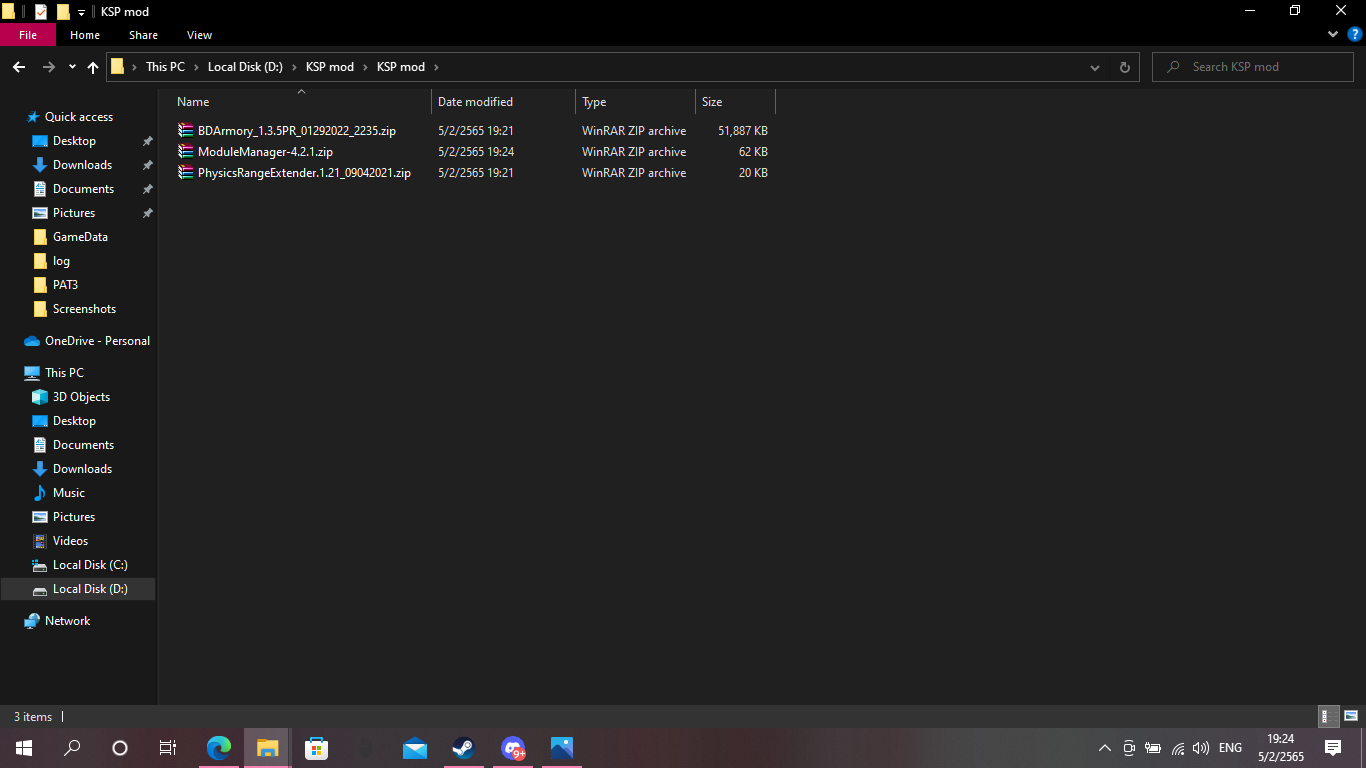Click the Search KSP mod box

(1254, 67)
